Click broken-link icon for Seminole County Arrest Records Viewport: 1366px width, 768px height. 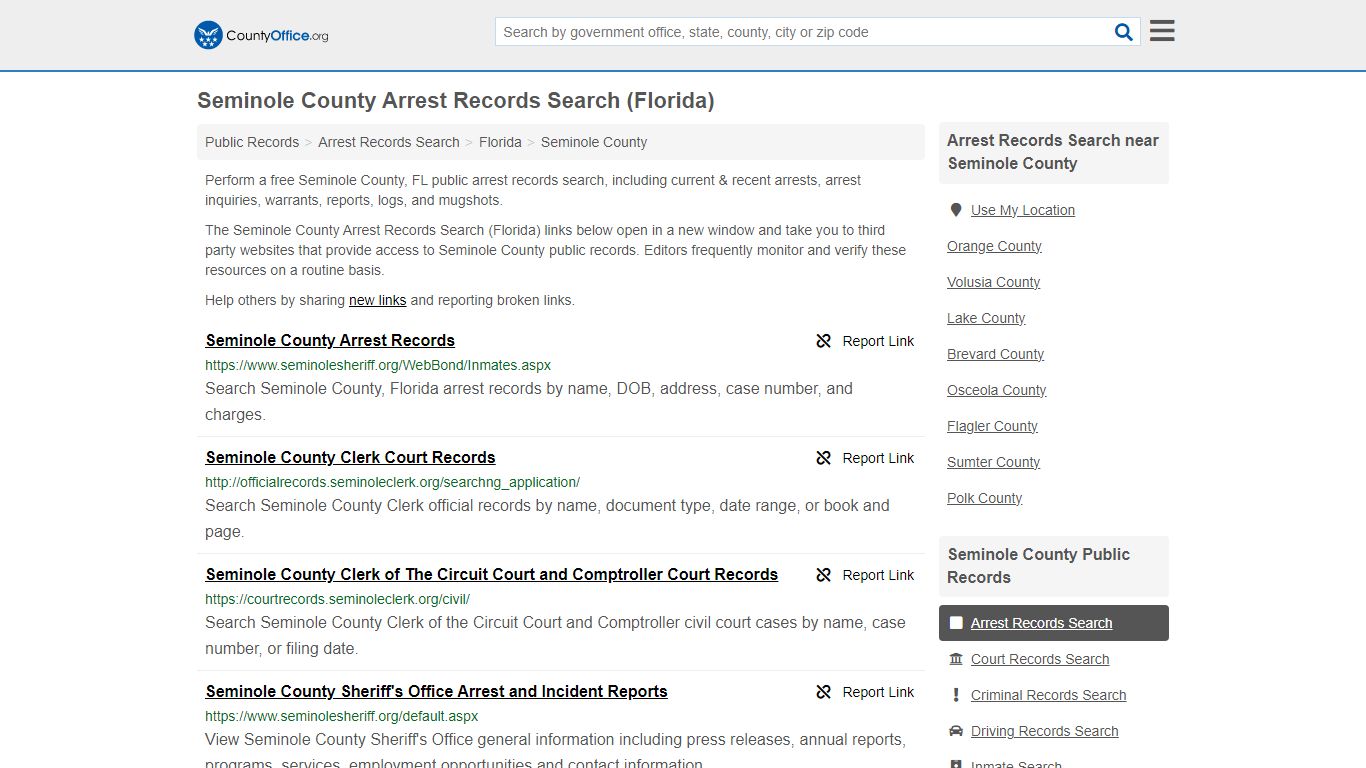[824, 341]
